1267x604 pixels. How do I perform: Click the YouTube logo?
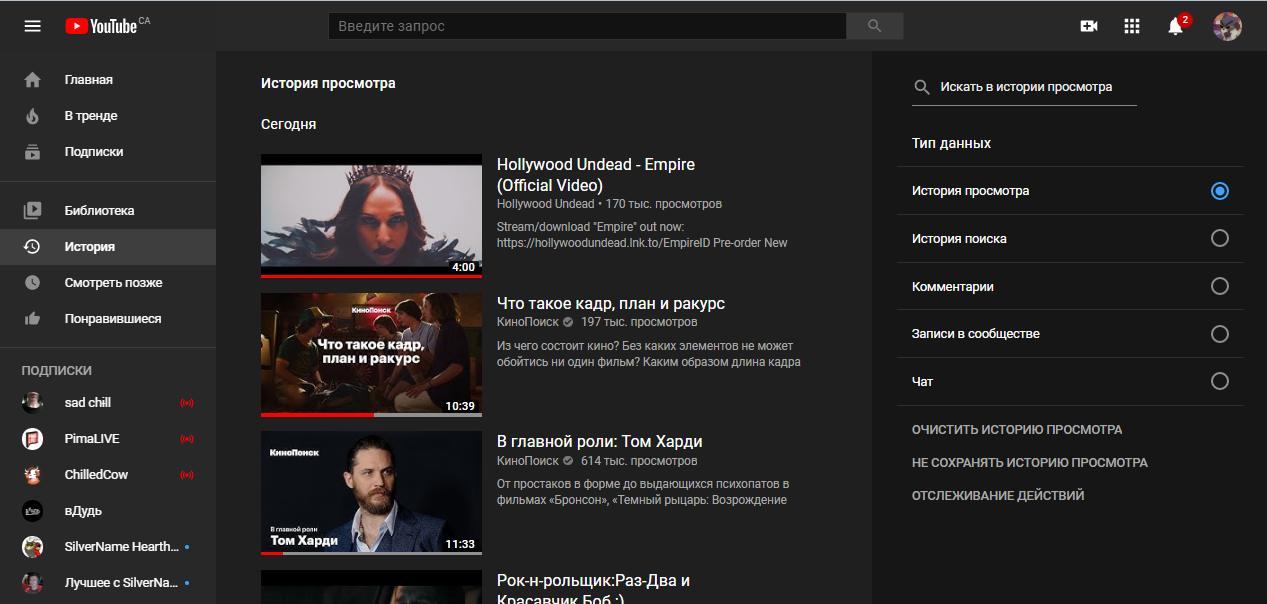coord(101,26)
